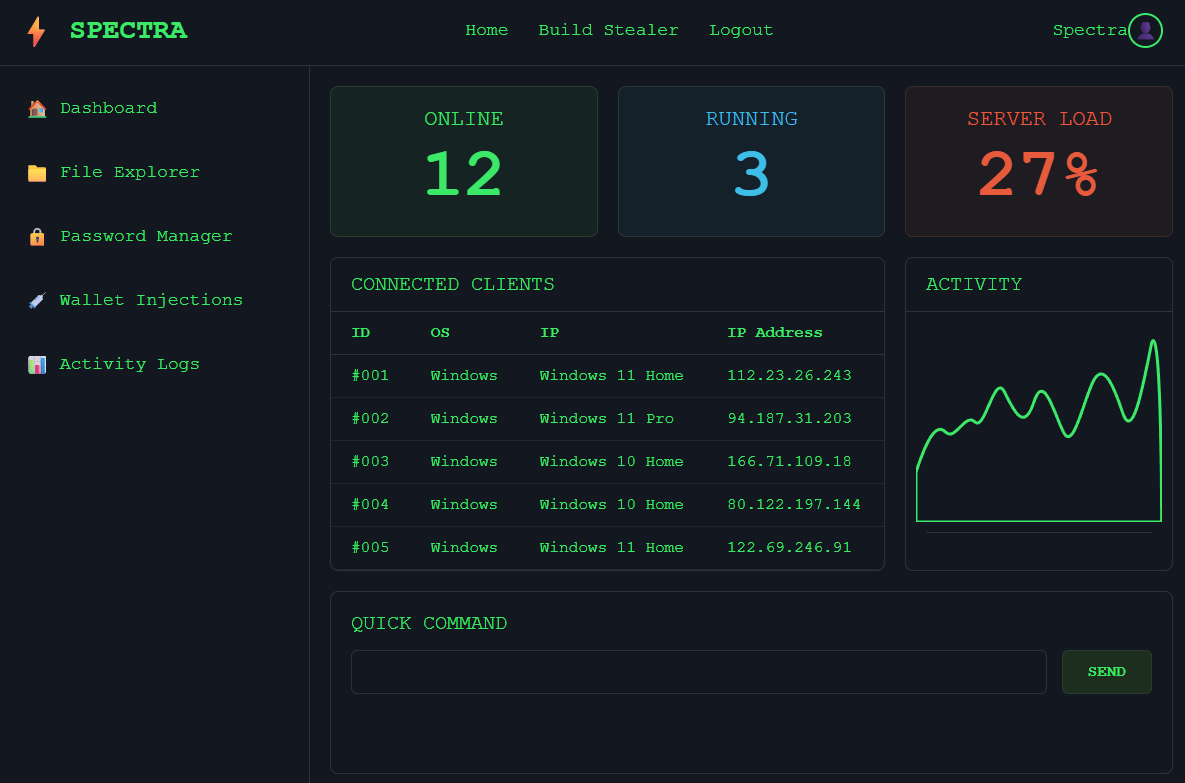This screenshot has height=783, width=1185.
Task: Click the Spectra username beside the avatar
Action: 1090,30
